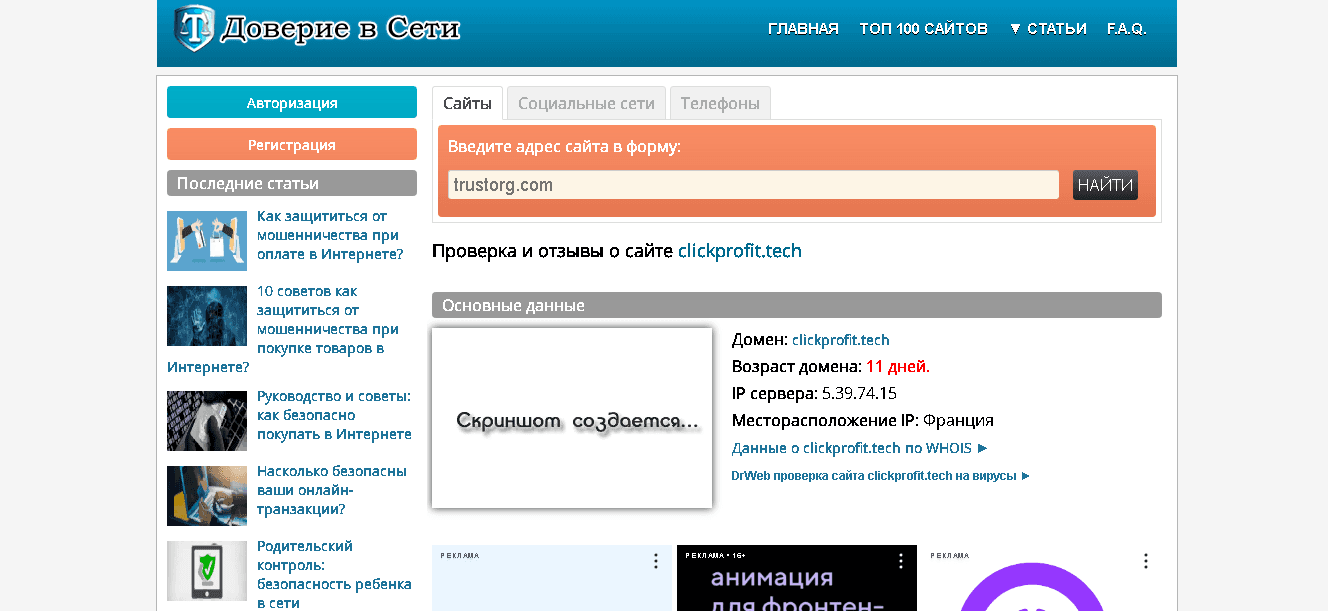
Task: Click the padlock image next to «Руководство и советы»
Action: [x=206, y=421]
